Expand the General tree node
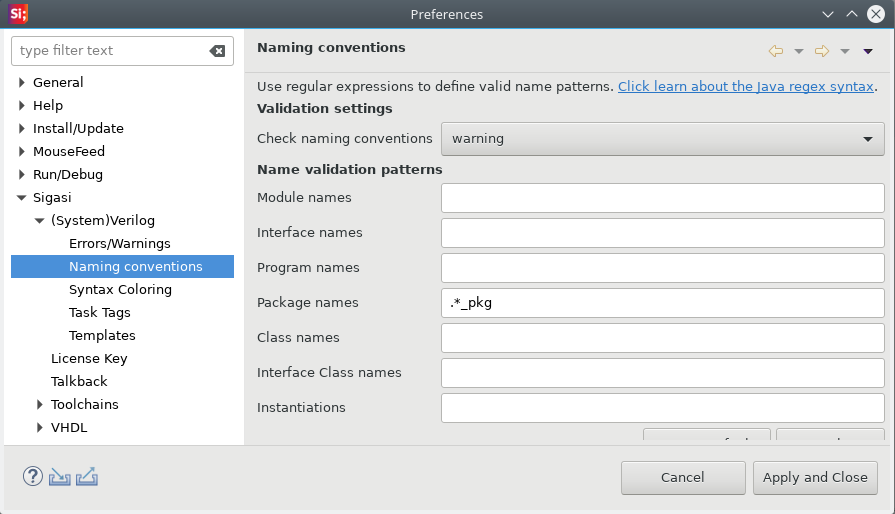 (x=22, y=82)
